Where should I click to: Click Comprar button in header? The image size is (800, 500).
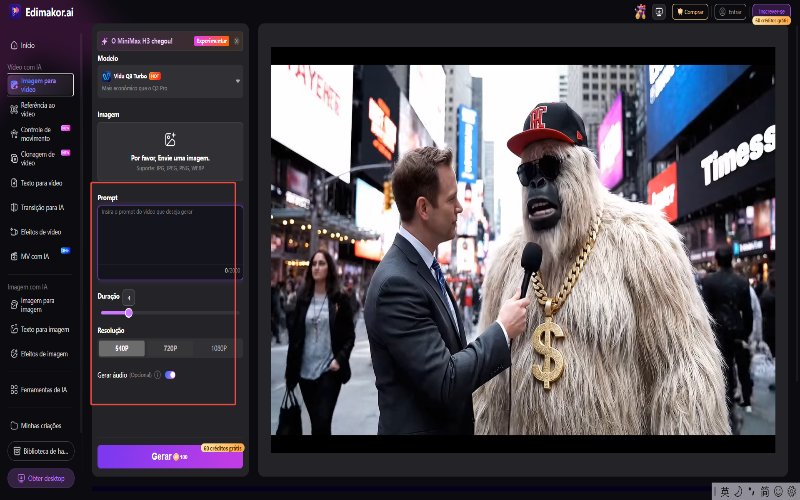(x=690, y=12)
